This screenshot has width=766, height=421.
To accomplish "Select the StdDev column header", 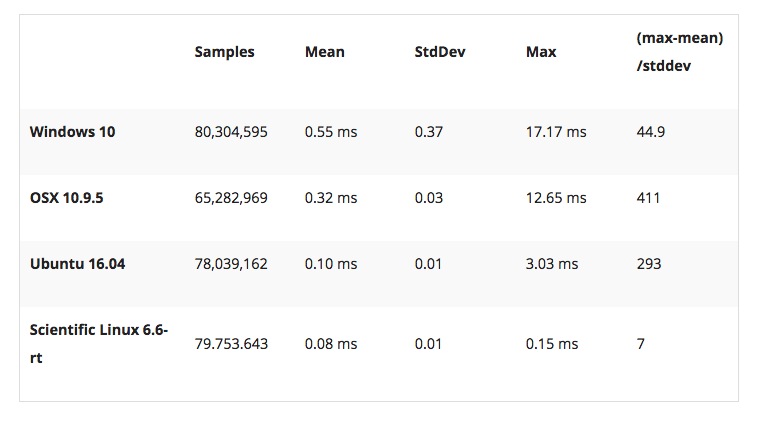I will 440,52.
